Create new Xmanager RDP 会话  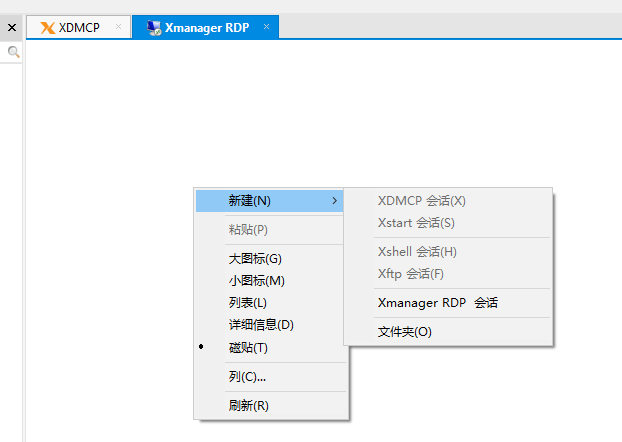448,303
